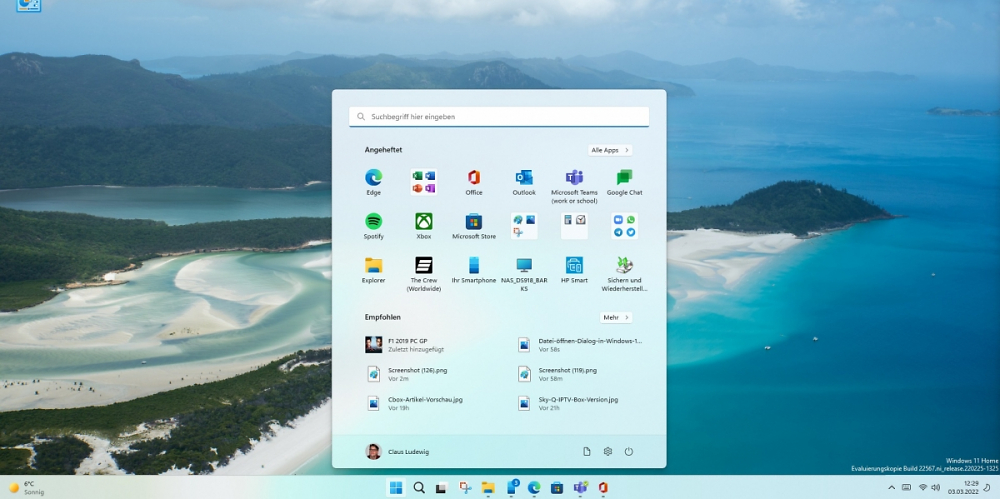Open Claus Ludewig user account menu
The image size is (1000, 499).
click(x=397, y=452)
